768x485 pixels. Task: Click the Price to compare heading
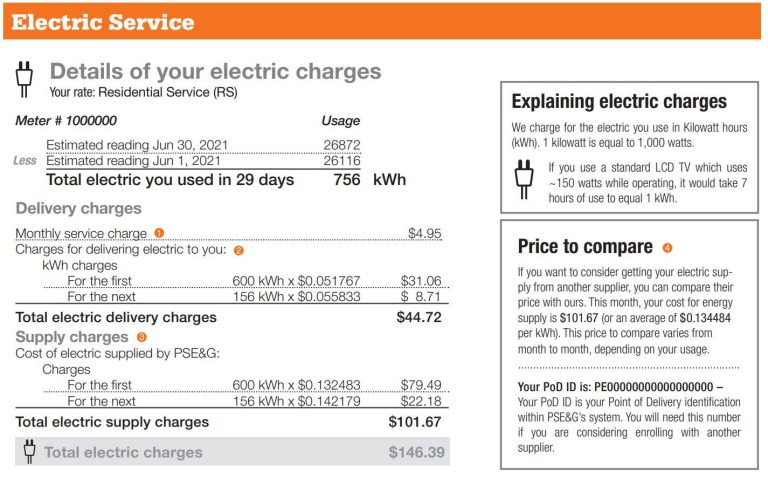(584, 247)
